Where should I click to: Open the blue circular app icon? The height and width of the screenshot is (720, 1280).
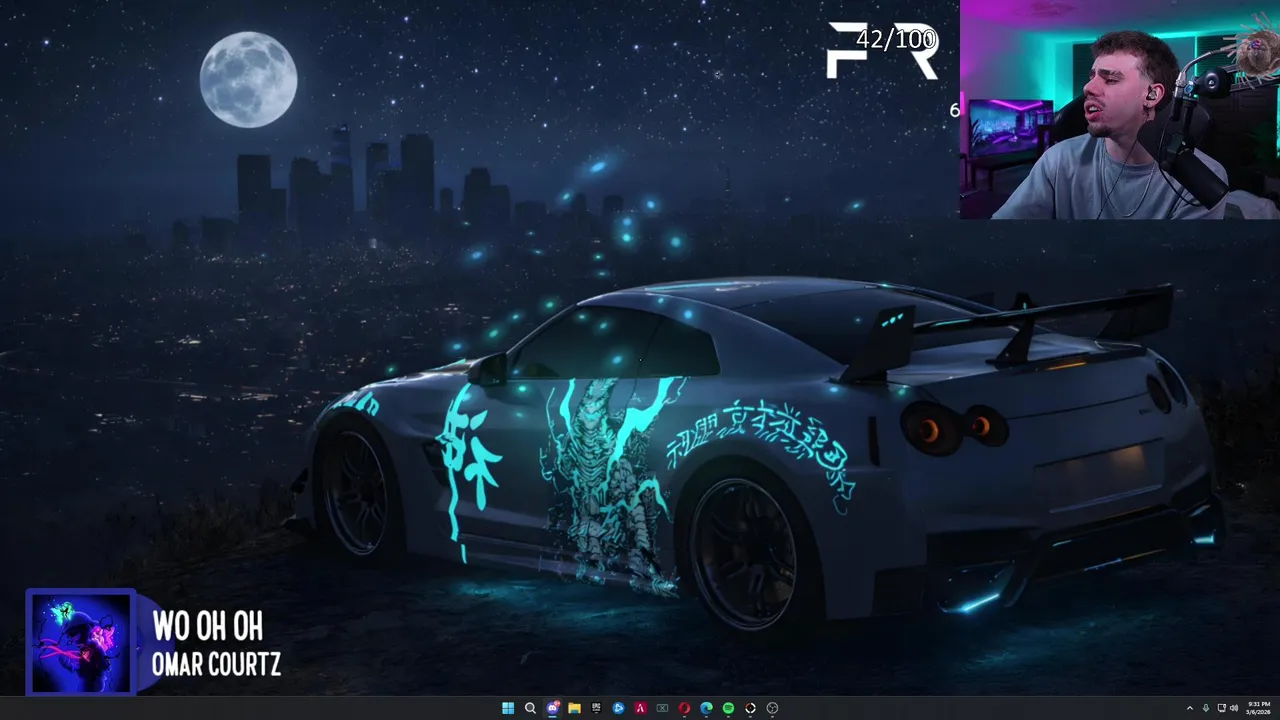click(618, 708)
